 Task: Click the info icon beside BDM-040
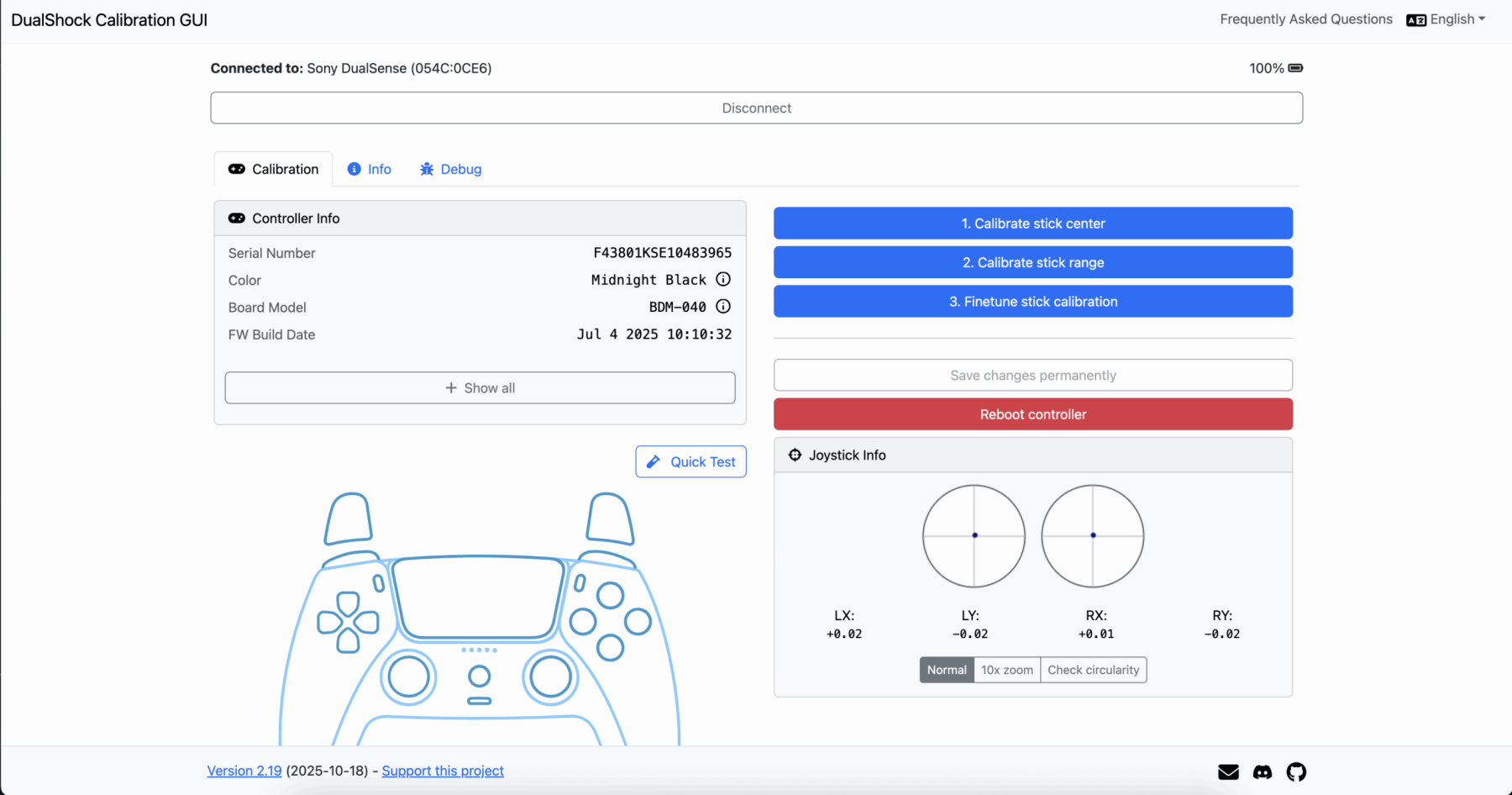click(722, 307)
